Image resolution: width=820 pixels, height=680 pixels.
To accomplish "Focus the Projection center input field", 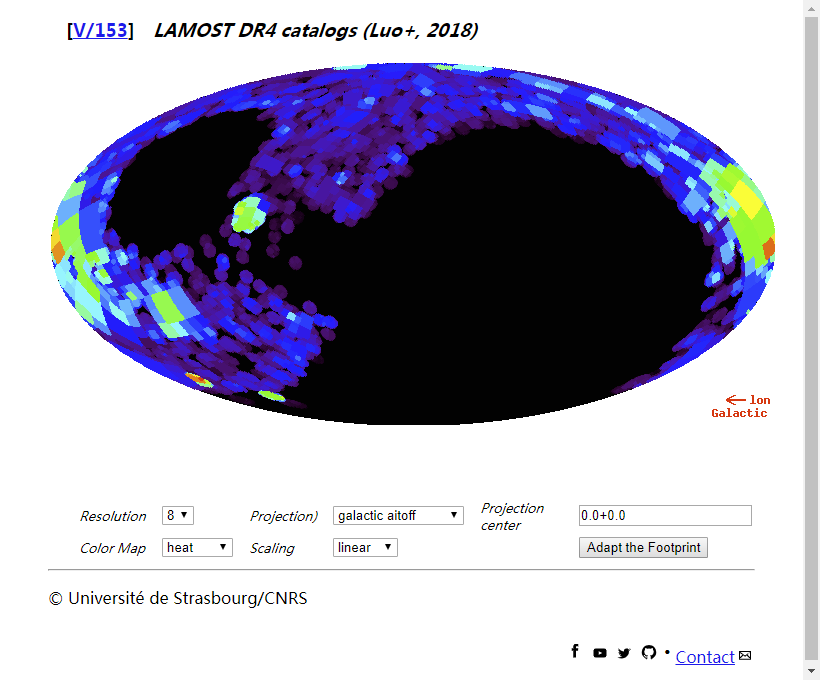I will (x=665, y=515).
